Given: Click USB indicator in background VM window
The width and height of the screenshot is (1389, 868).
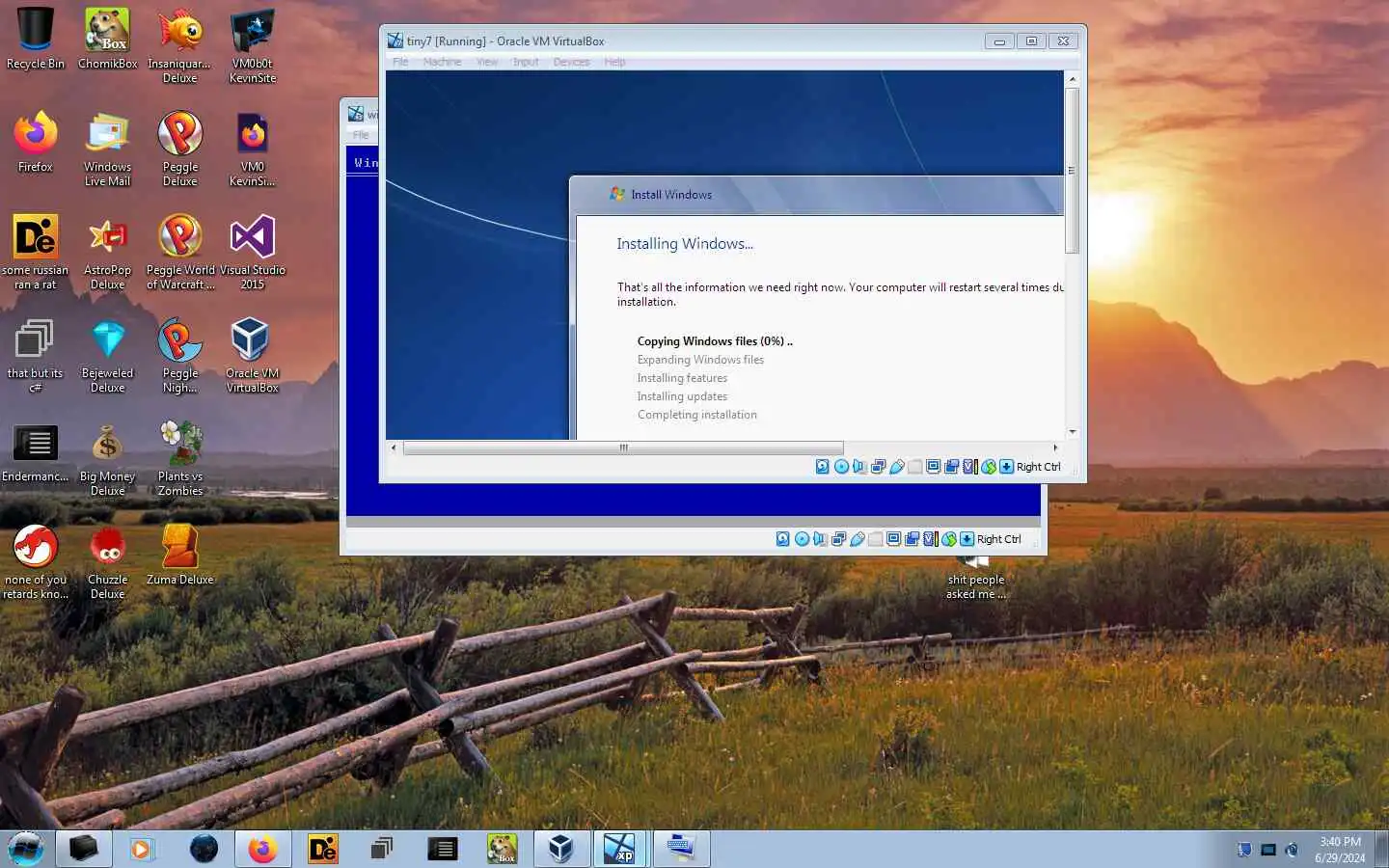Looking at the screenshot, I should [x=858, y=539].
